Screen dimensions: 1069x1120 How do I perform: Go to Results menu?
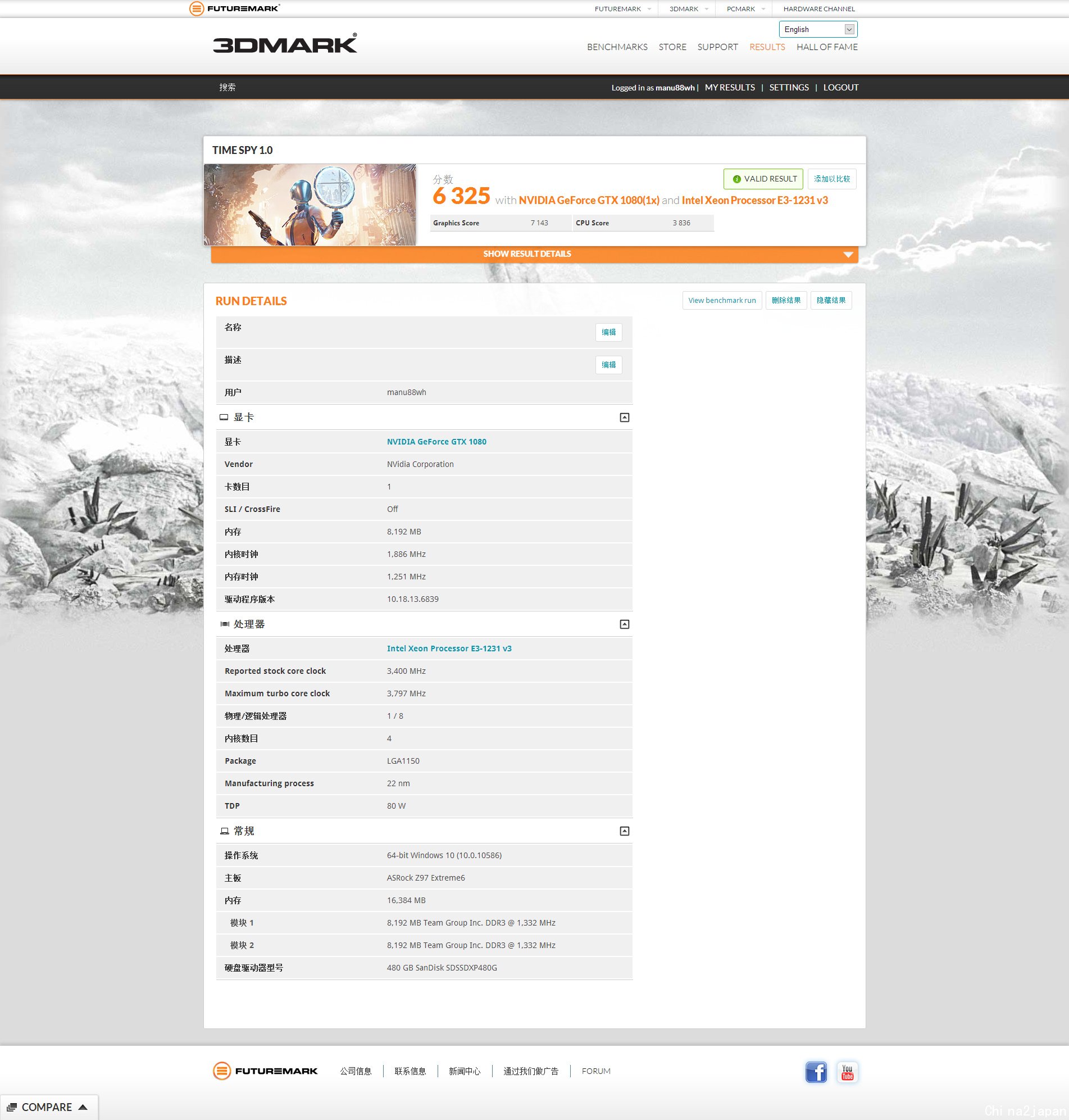[767, 47]
